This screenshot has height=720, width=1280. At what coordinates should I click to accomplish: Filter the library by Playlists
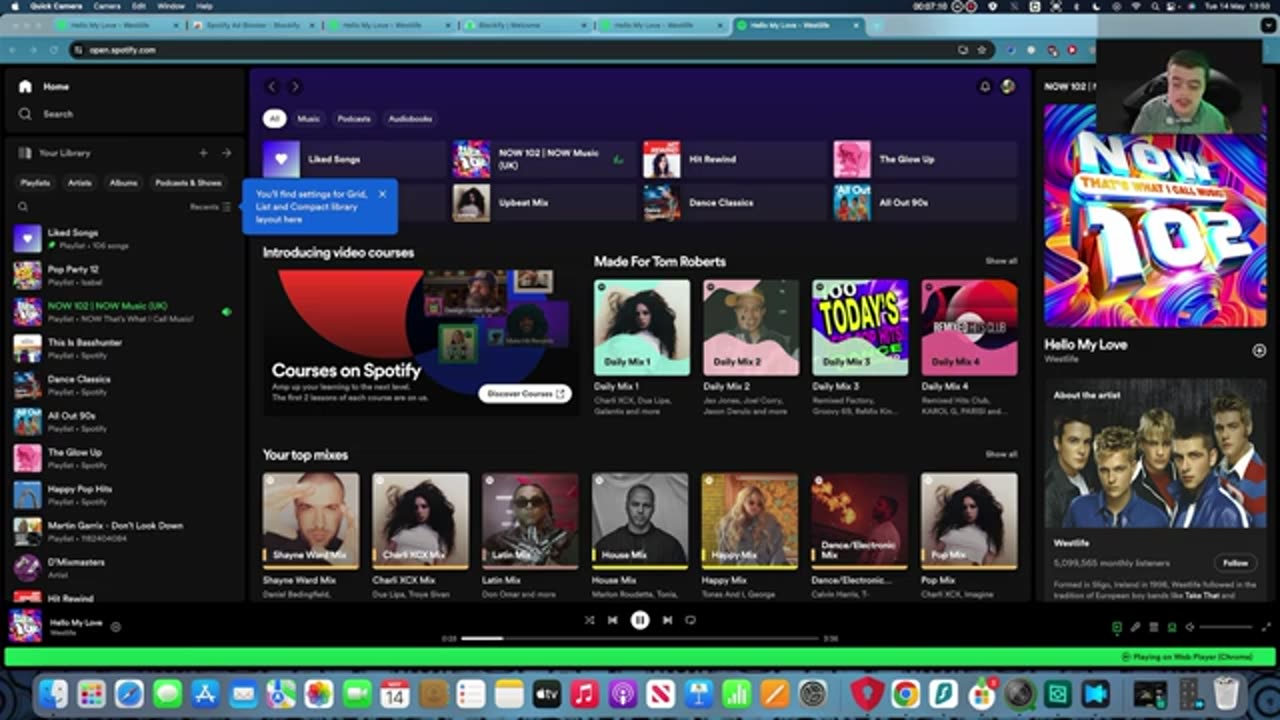[x=35, y=183]
